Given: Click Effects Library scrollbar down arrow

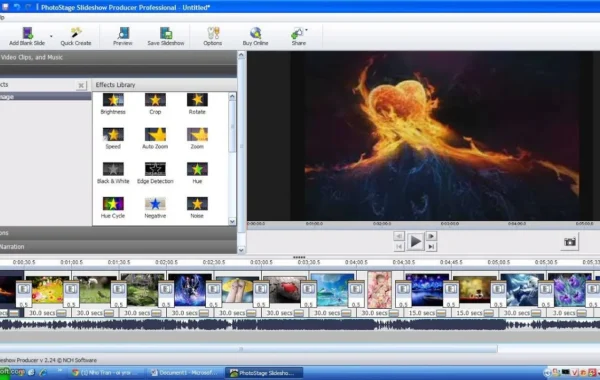Looking at the screenshot, I should click(x=232, y=222).
